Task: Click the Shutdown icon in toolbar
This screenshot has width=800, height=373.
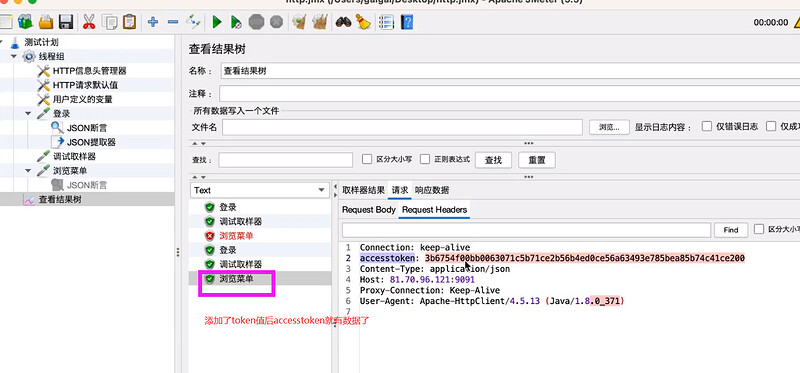Action: click(276, 21)
